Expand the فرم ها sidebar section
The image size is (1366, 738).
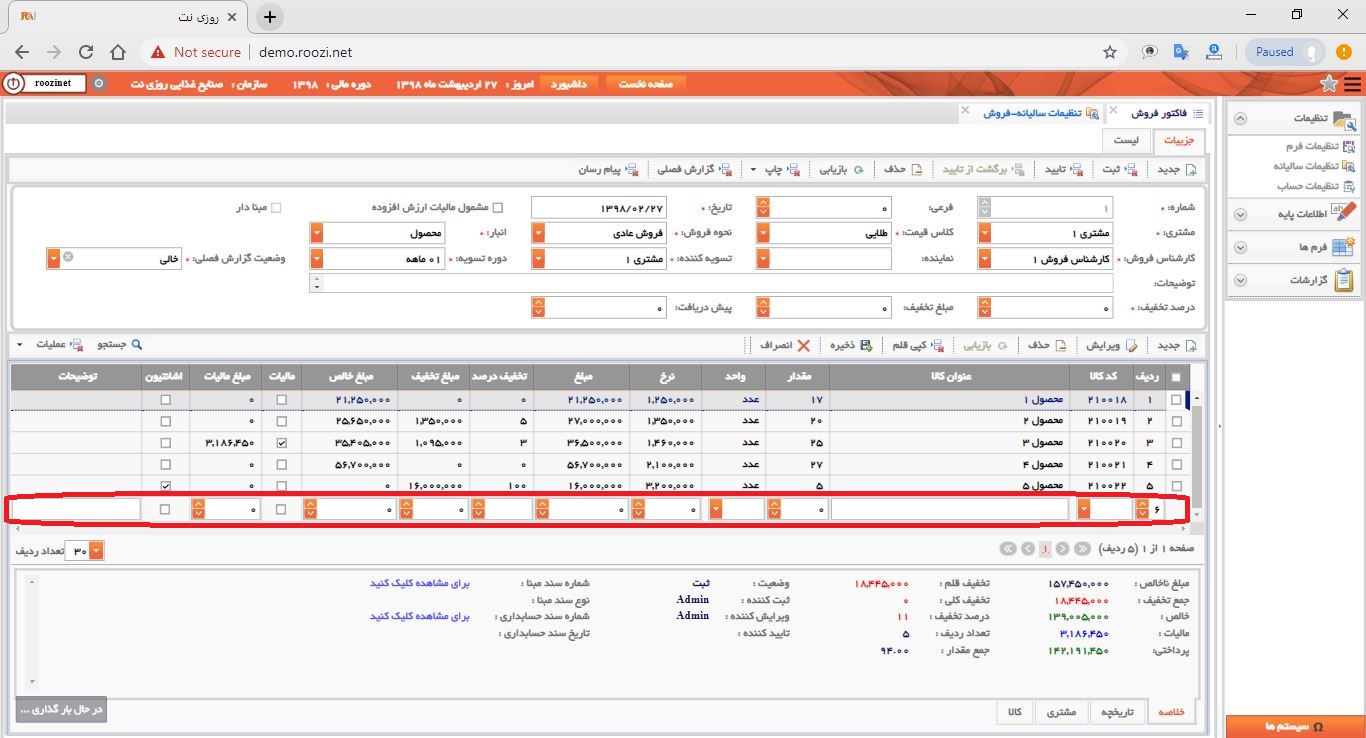point(1240,247)
